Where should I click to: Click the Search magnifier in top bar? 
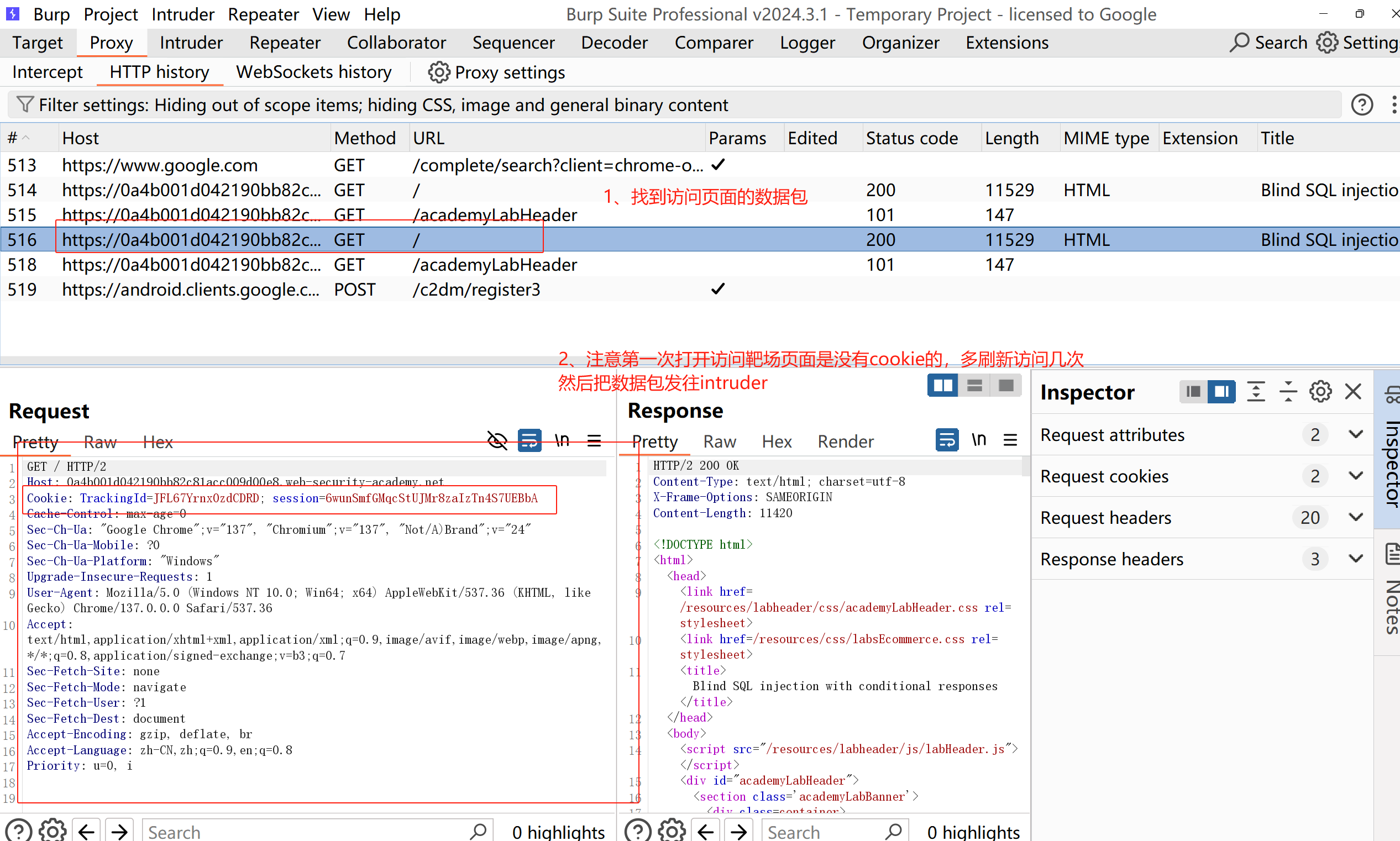1240,43
